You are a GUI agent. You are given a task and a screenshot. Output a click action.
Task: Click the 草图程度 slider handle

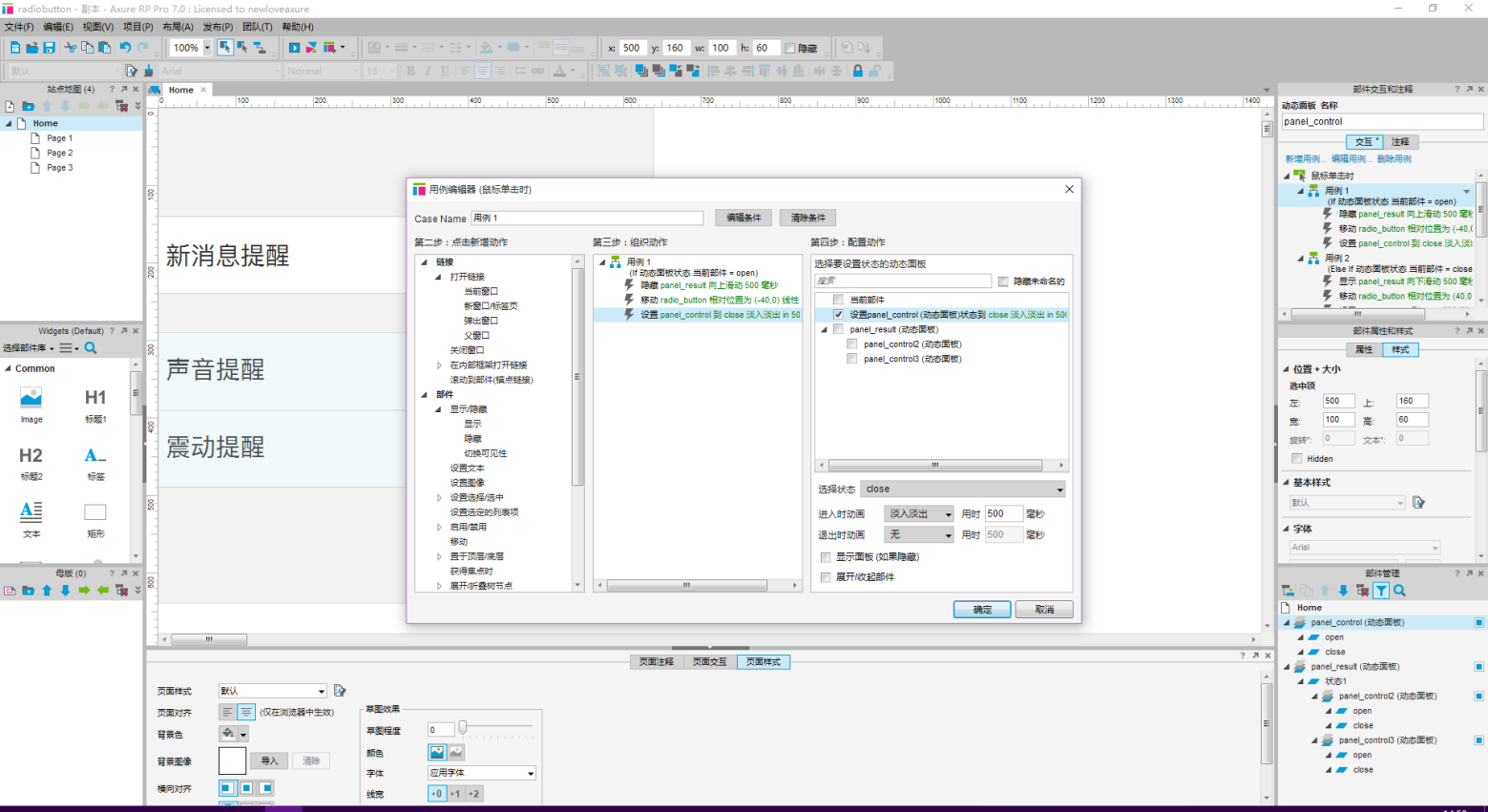(463, 729)
